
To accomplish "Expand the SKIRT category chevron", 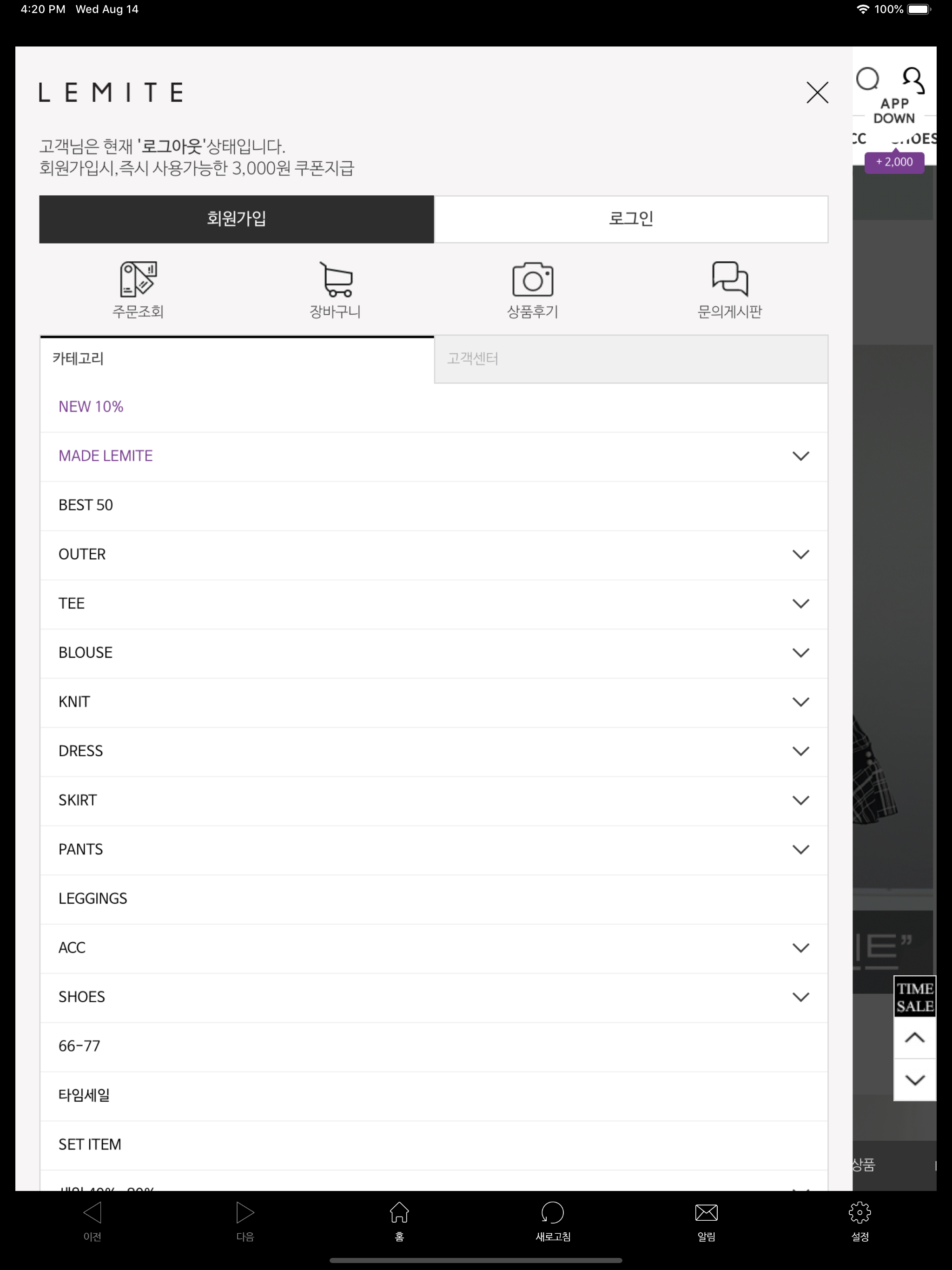I will [800, 800].
